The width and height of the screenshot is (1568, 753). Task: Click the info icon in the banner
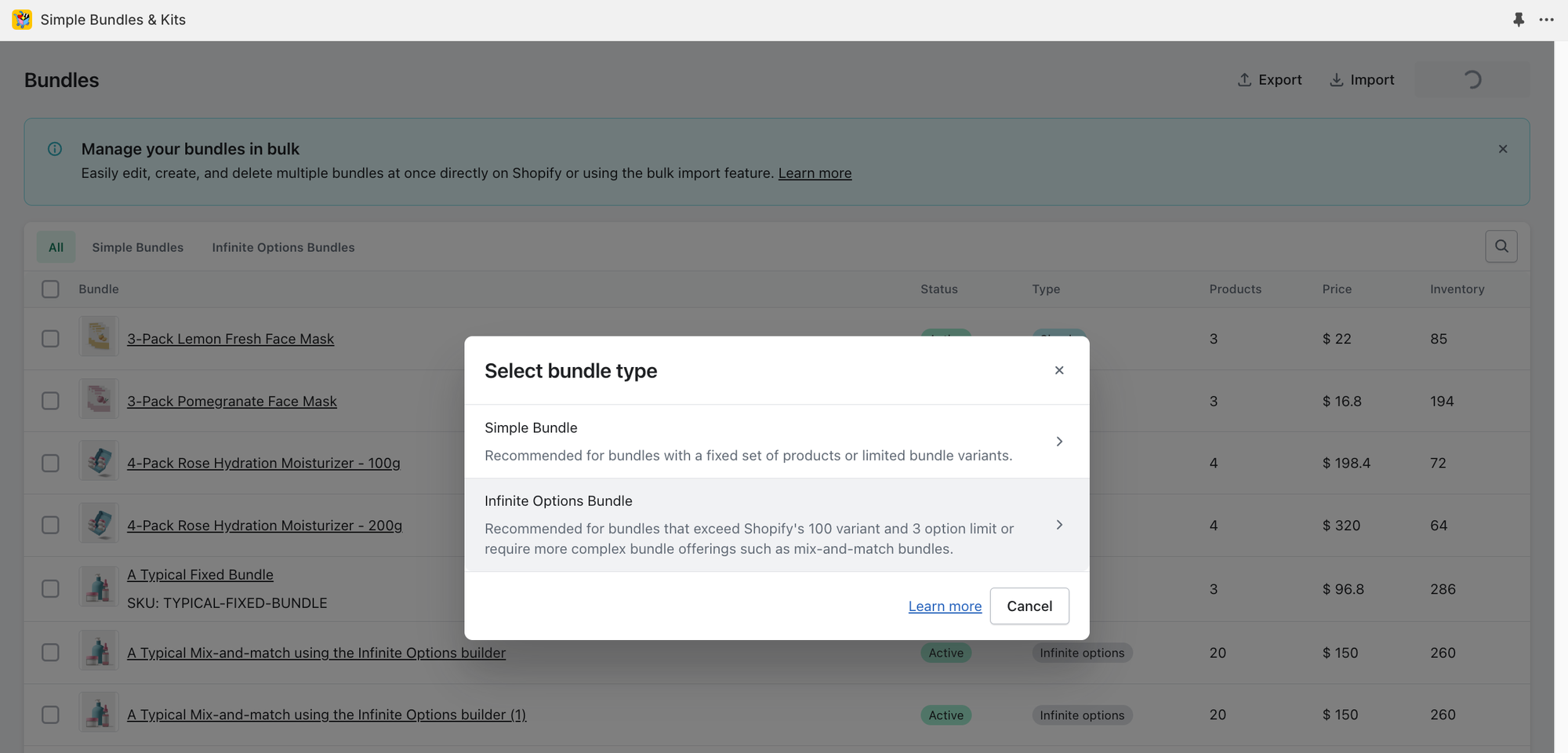click(55, 149)
